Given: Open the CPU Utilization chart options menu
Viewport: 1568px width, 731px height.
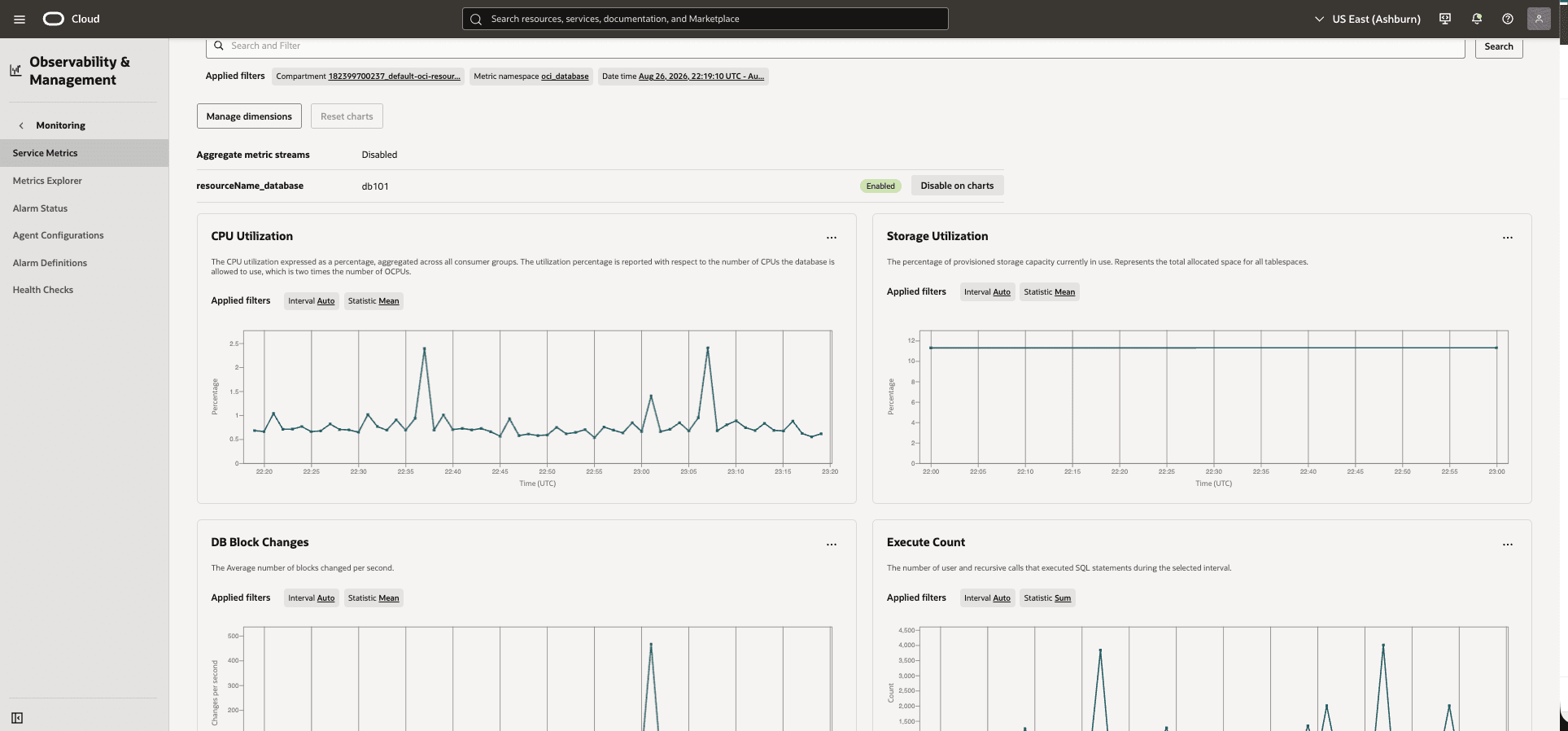Looking at the screenshot, I should point(832,238).
